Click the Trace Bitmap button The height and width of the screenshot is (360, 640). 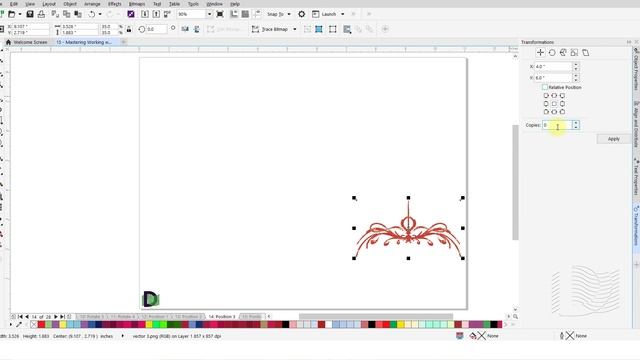click(x=270, y=29)
